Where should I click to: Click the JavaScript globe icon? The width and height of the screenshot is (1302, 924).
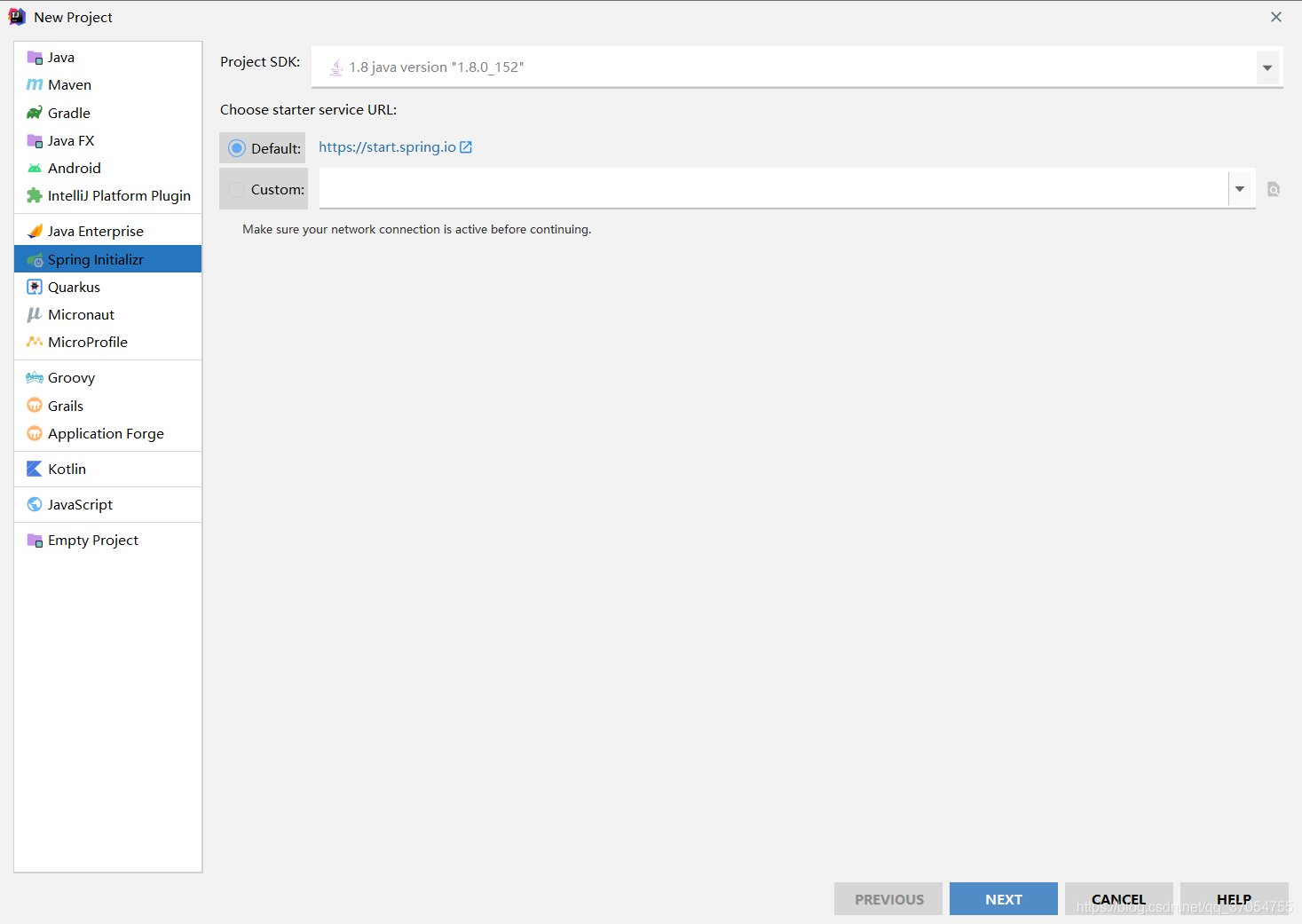(35, 504)
